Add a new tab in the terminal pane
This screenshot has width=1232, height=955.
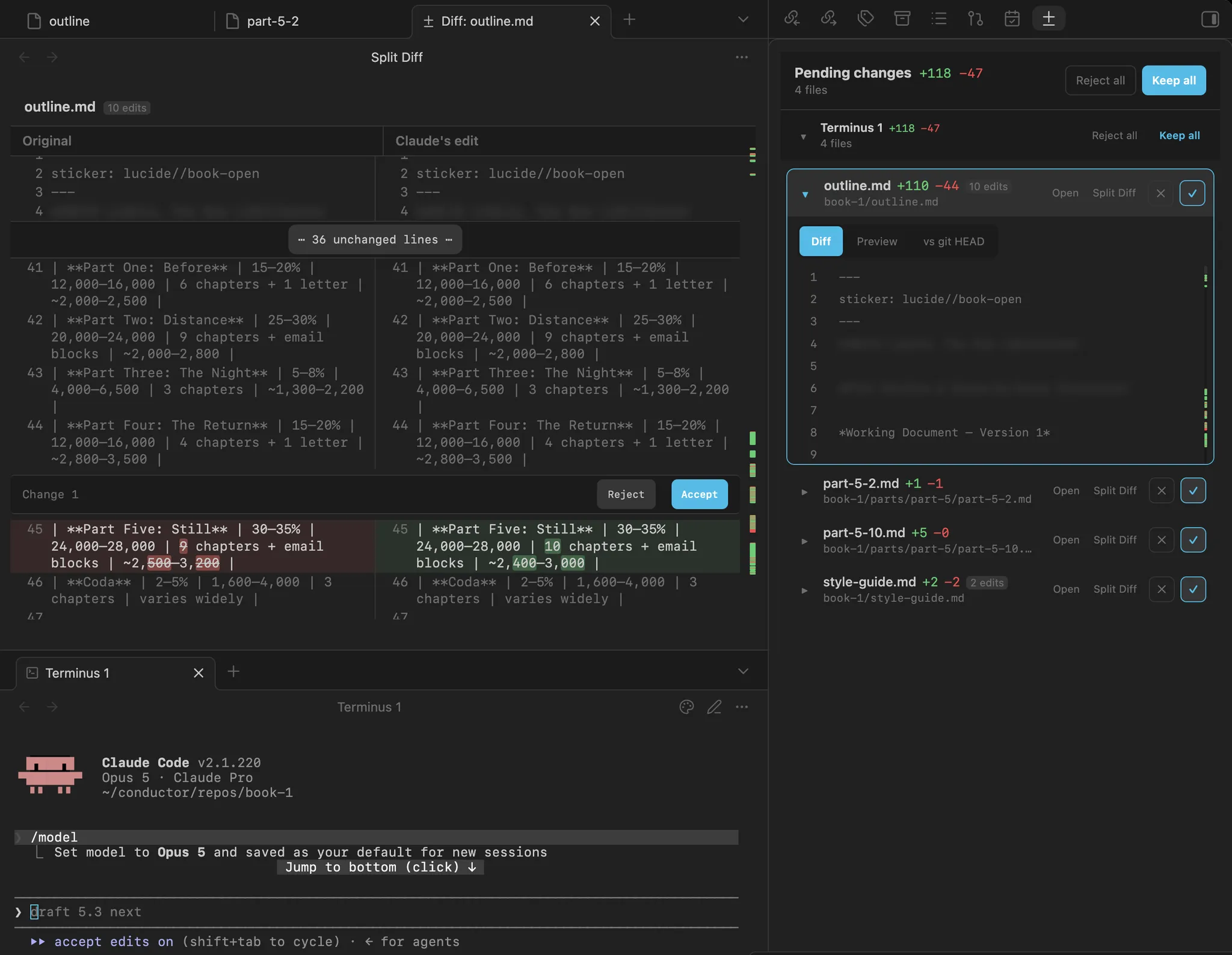click(233, 671)
